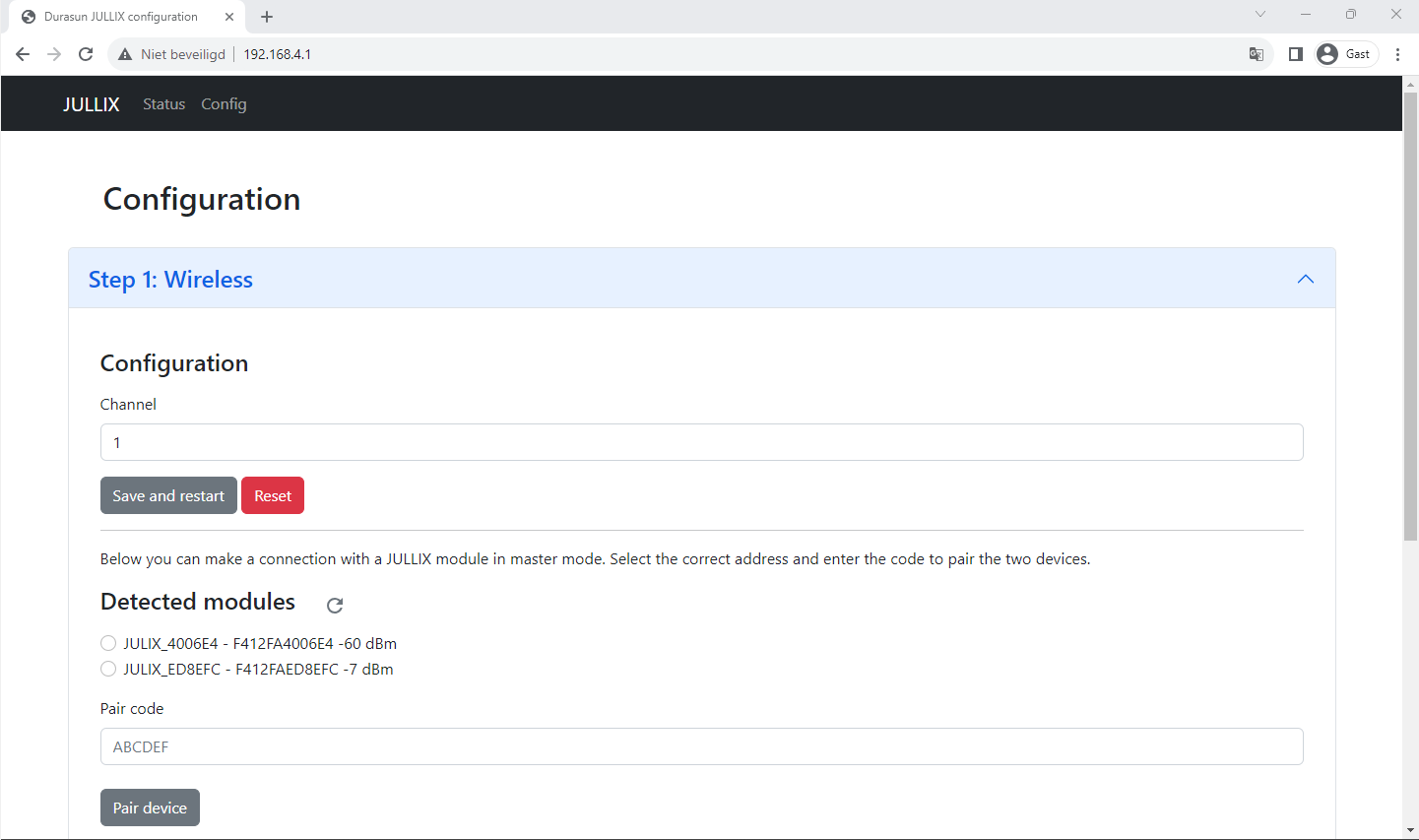Click the address bar URL 192.168.4.1
Screen dimensions: 1419x840
point(278,54)
